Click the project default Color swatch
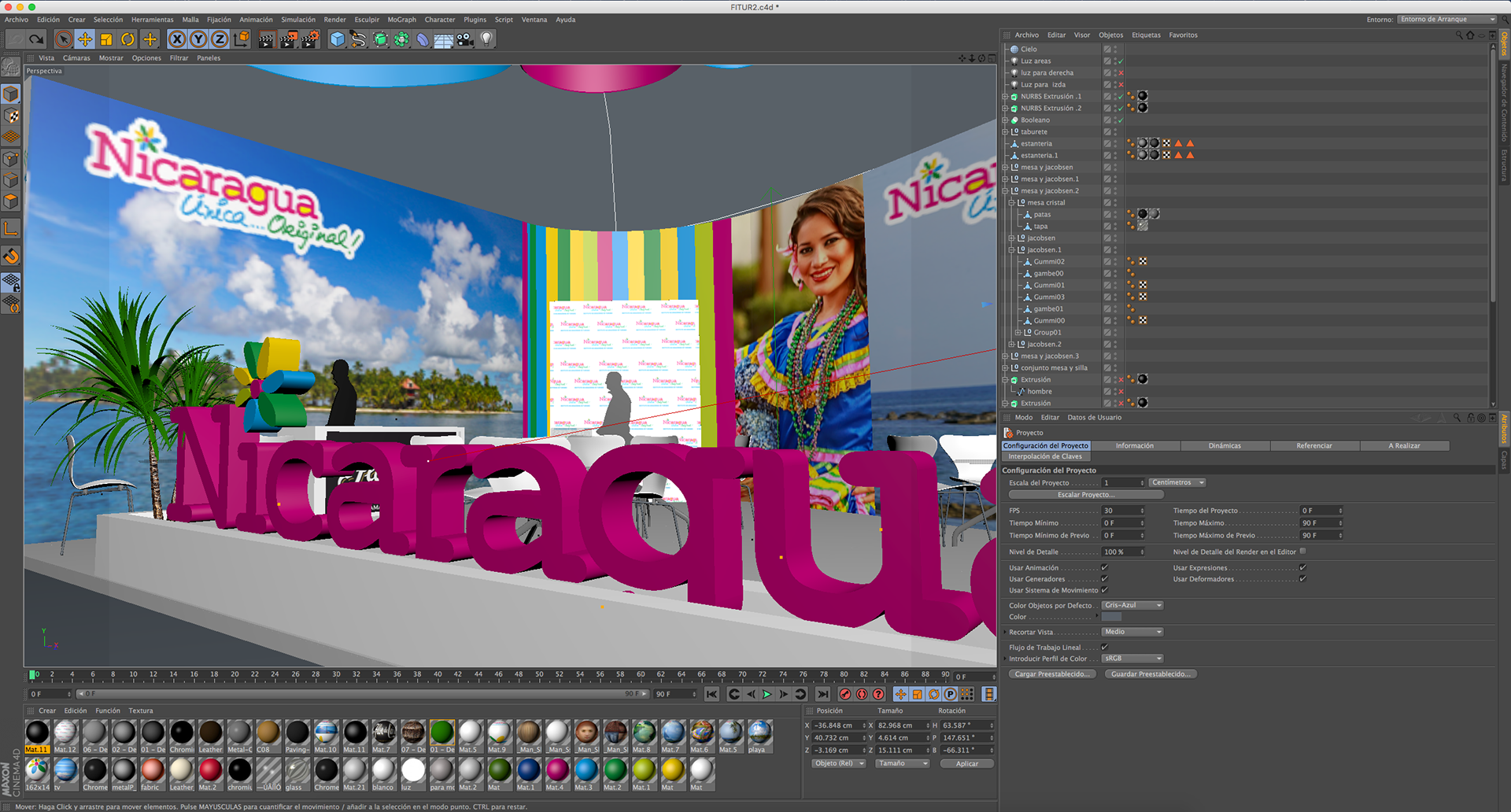Viewport: 1511px width, 812px height. pos(1111,617)
